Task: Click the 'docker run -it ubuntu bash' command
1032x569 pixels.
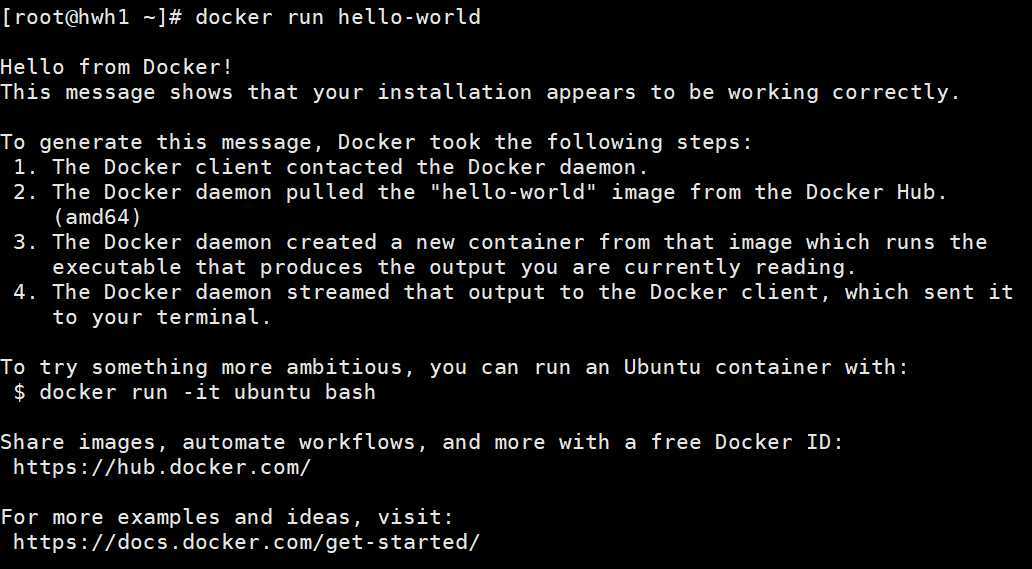Action: tap(207, 393)
